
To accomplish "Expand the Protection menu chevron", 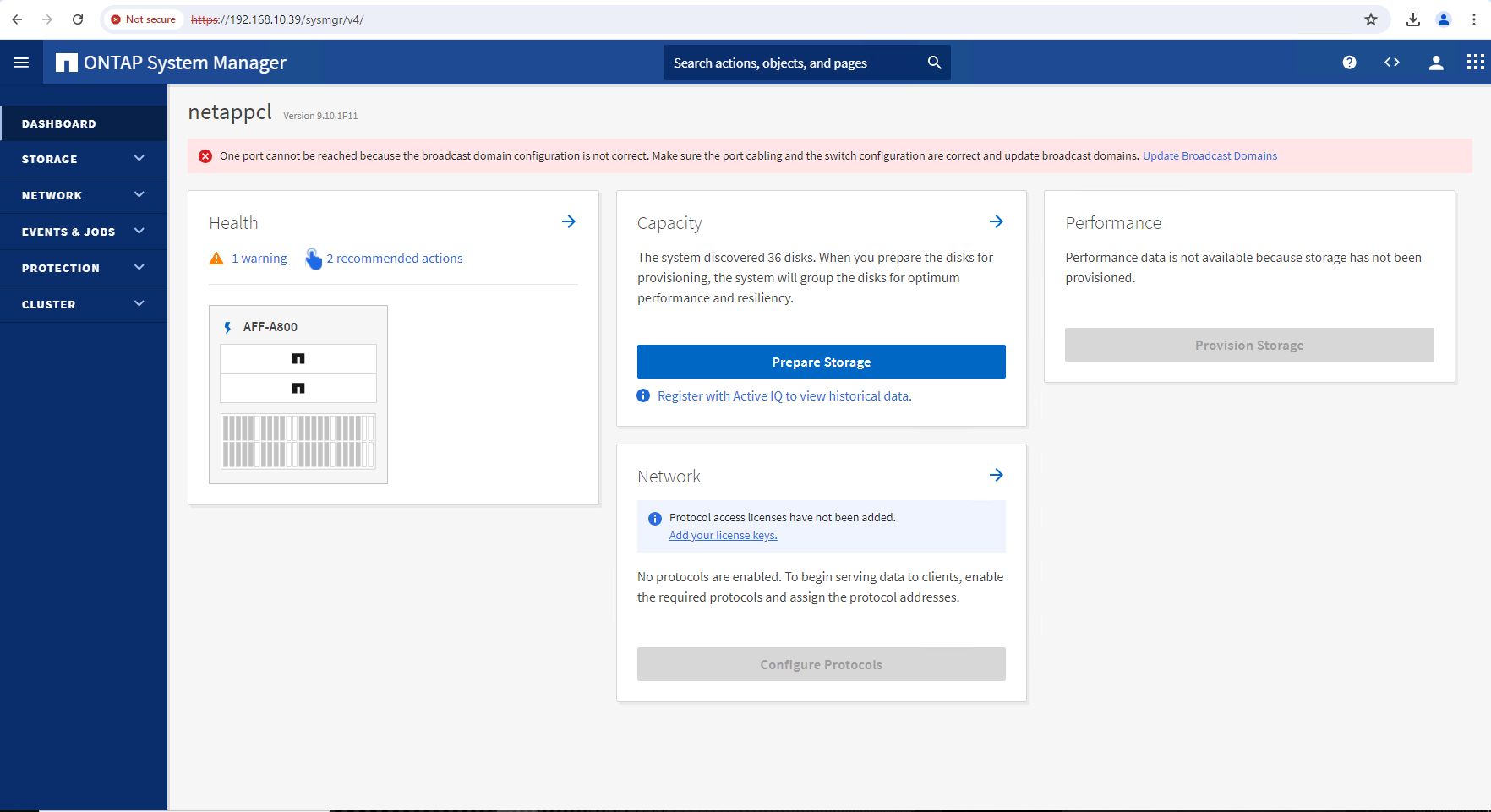I will coord(139,267).
